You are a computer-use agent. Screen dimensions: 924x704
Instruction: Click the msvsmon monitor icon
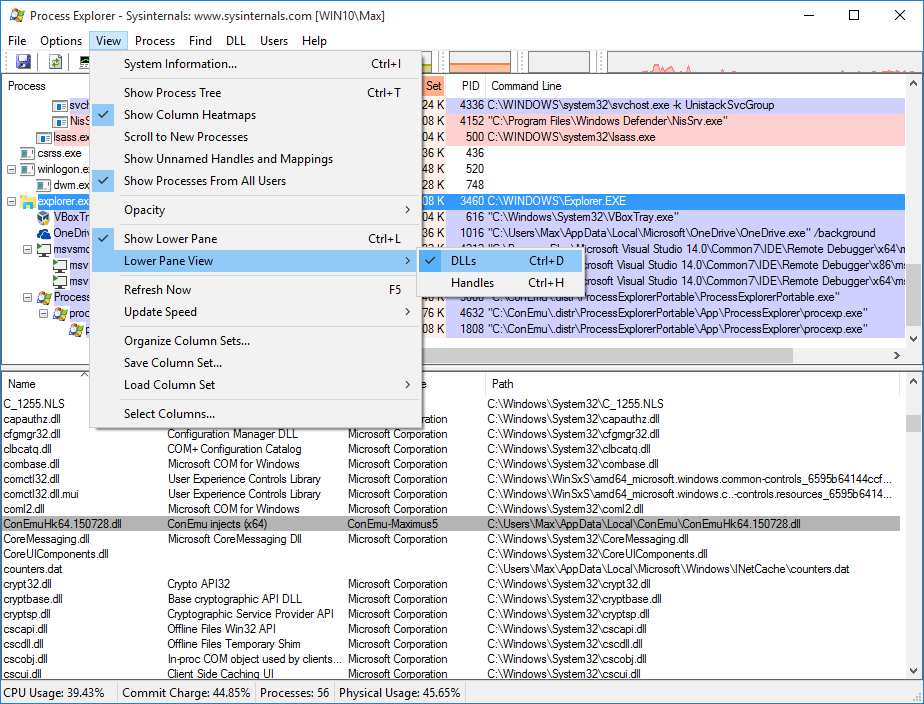[x=44, y=249]
